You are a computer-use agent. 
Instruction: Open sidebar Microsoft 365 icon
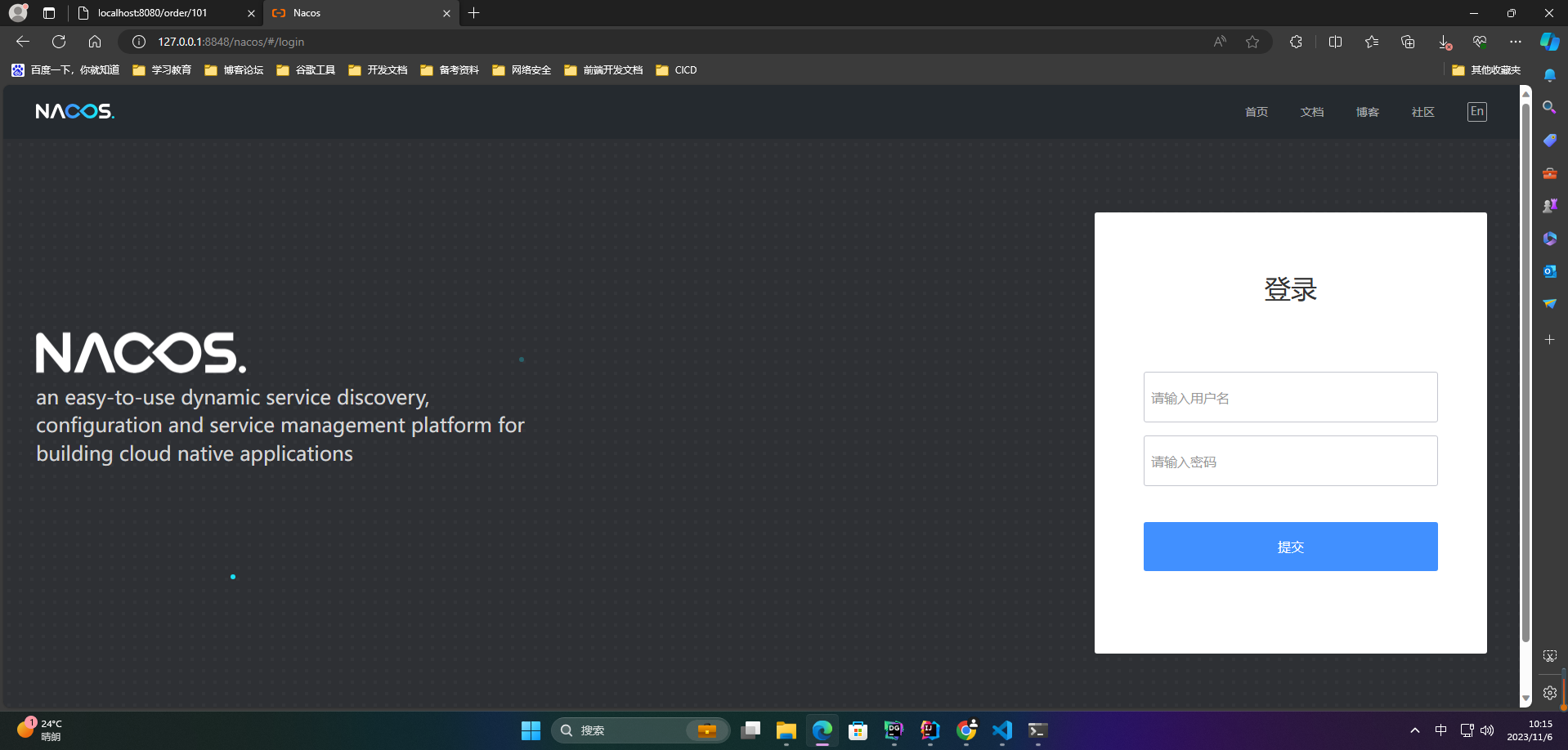coord(1549,239)
